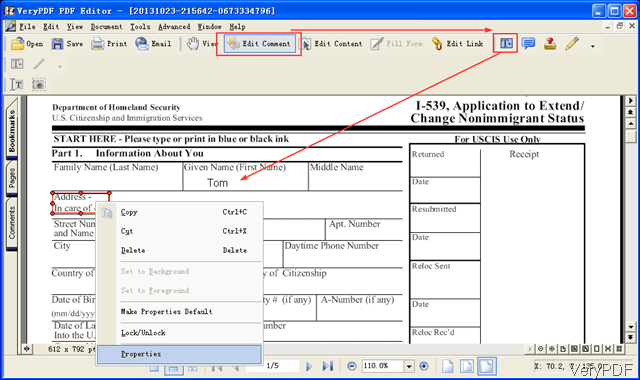Screen dimensions: 640x380
Task: Pick the Stamp tool icon
Action: click(550, 43)
